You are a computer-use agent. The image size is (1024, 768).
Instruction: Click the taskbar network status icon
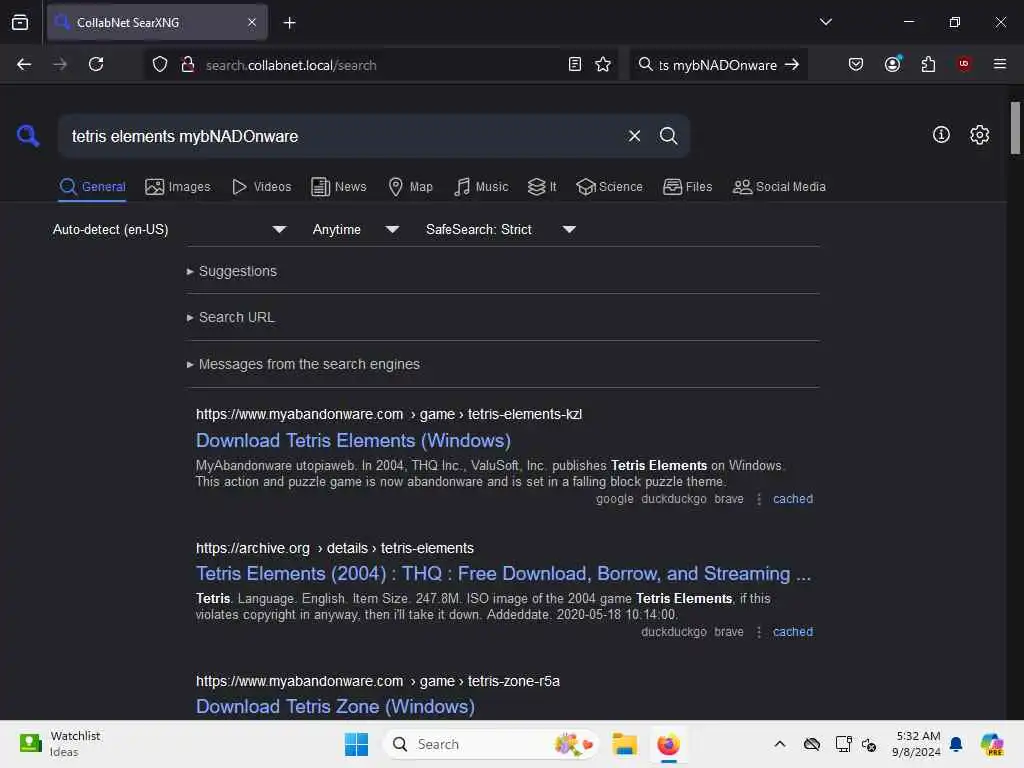(842, 744)
